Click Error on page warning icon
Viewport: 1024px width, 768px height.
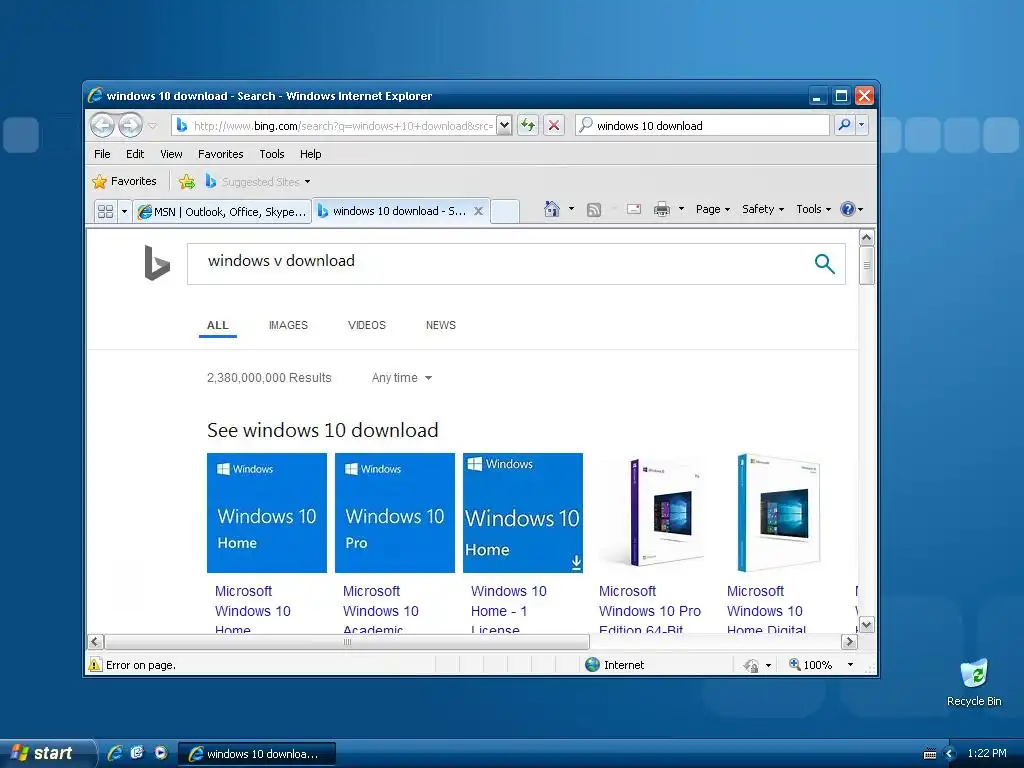coord(95,665)
